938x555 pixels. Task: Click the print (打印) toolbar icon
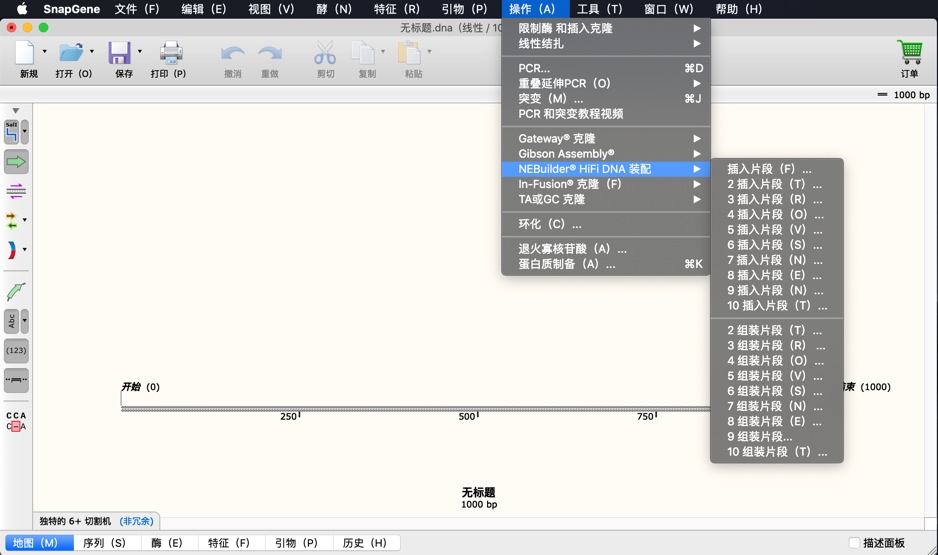tap(170, 53)
